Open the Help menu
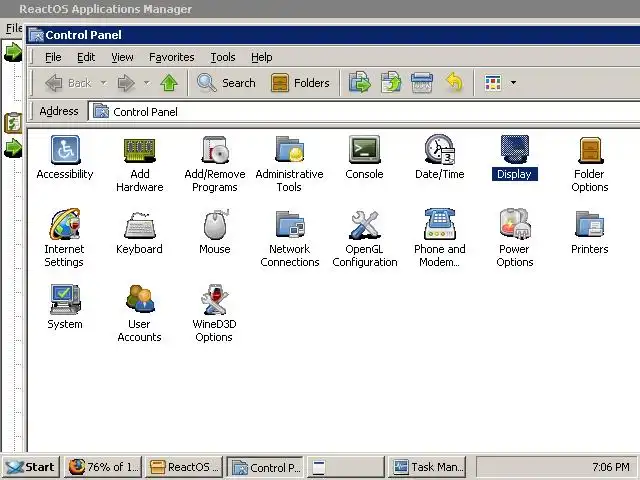Viewport: 640px width, 480px height. pyautogui.click(x=262, y=57)
